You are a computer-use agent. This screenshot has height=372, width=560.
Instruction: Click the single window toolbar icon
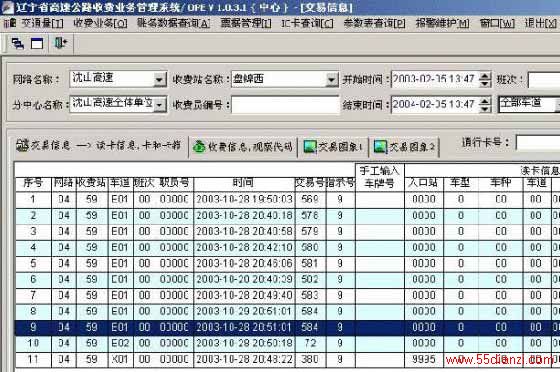(x=37, y=44)
